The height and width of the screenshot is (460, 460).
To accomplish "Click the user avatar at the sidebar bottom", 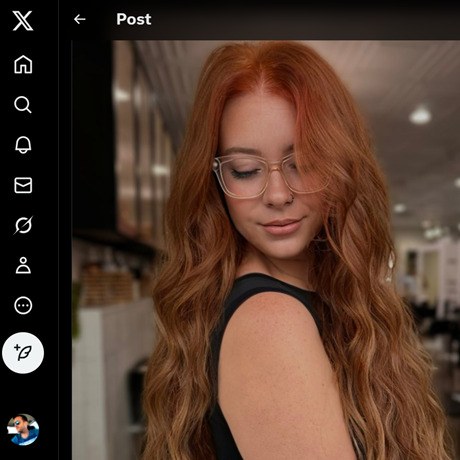I will pyautogui.click(x=23, y=430).
